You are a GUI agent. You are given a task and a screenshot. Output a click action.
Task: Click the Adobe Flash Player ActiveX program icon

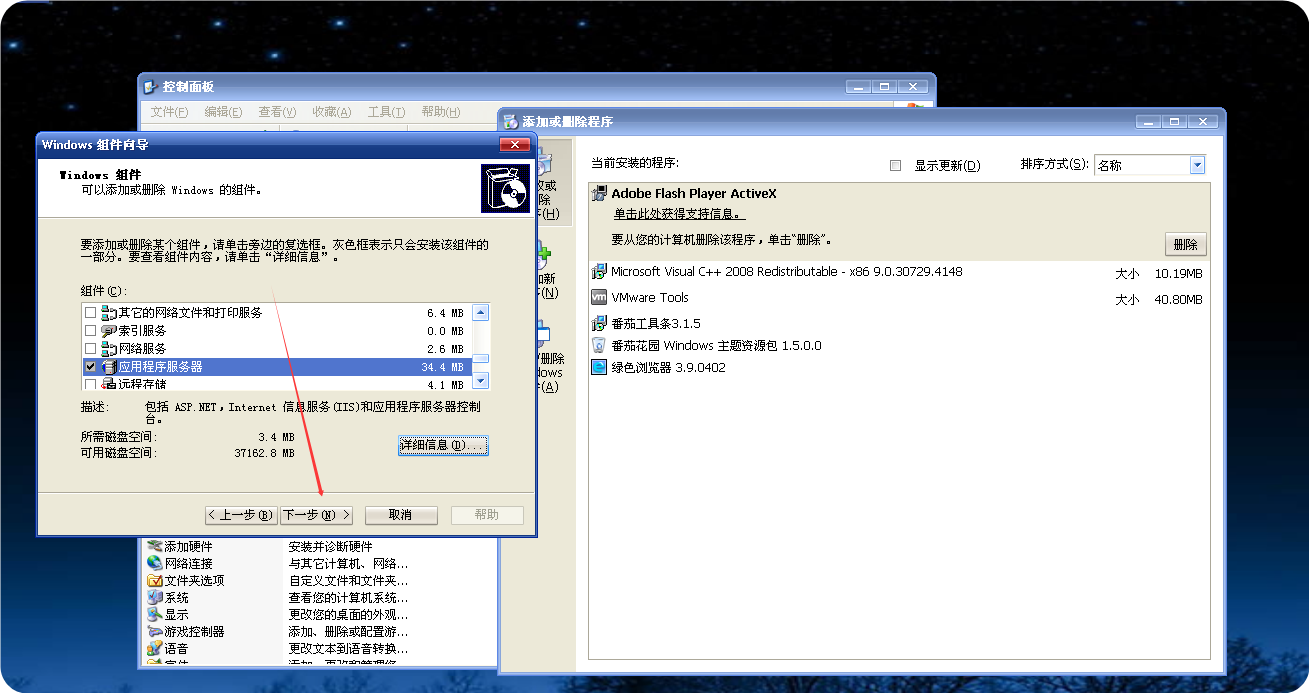coord(599,193)
